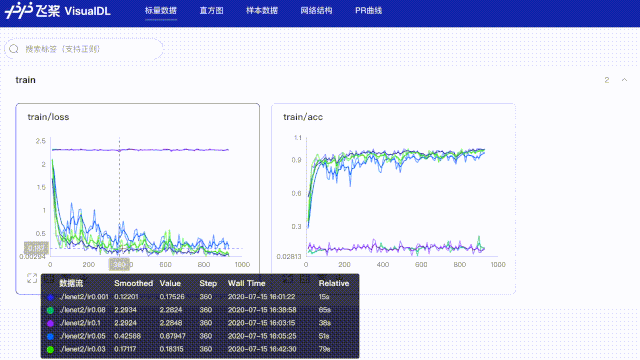Viewport: 640px width, 360px height.
Task: Go to the 样本数据 tab
Action: pyautogui.click(x=262, y=11)
